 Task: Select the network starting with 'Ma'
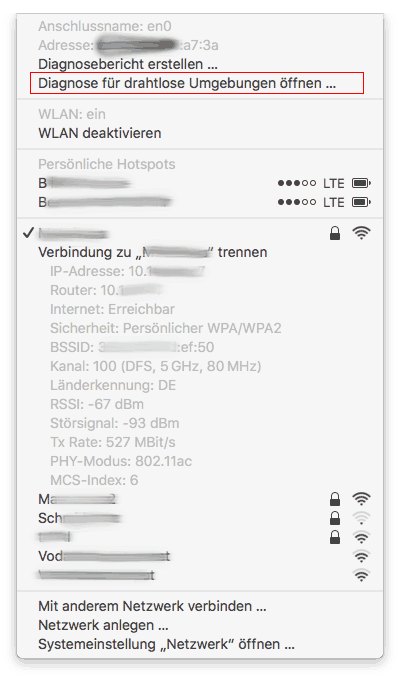coord(200,499)
